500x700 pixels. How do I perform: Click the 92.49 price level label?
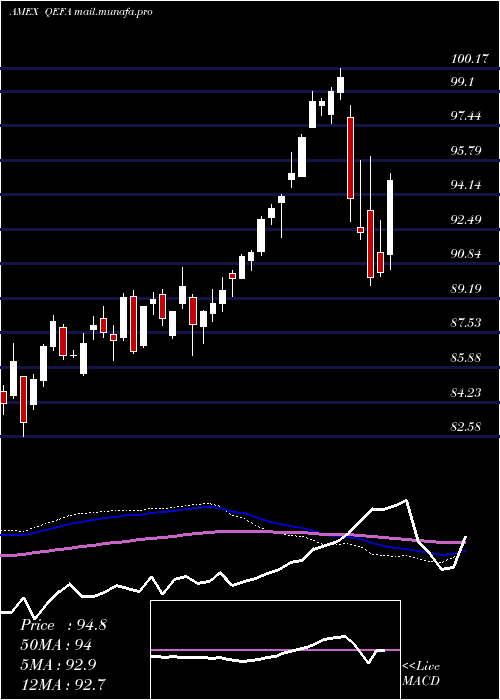point(466,220)
